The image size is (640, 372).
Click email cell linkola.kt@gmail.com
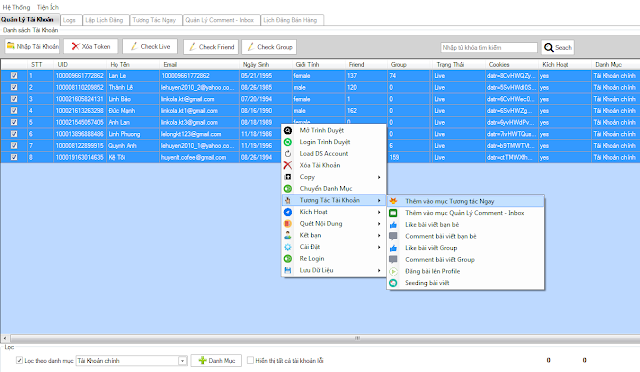[x=199, y=99]
